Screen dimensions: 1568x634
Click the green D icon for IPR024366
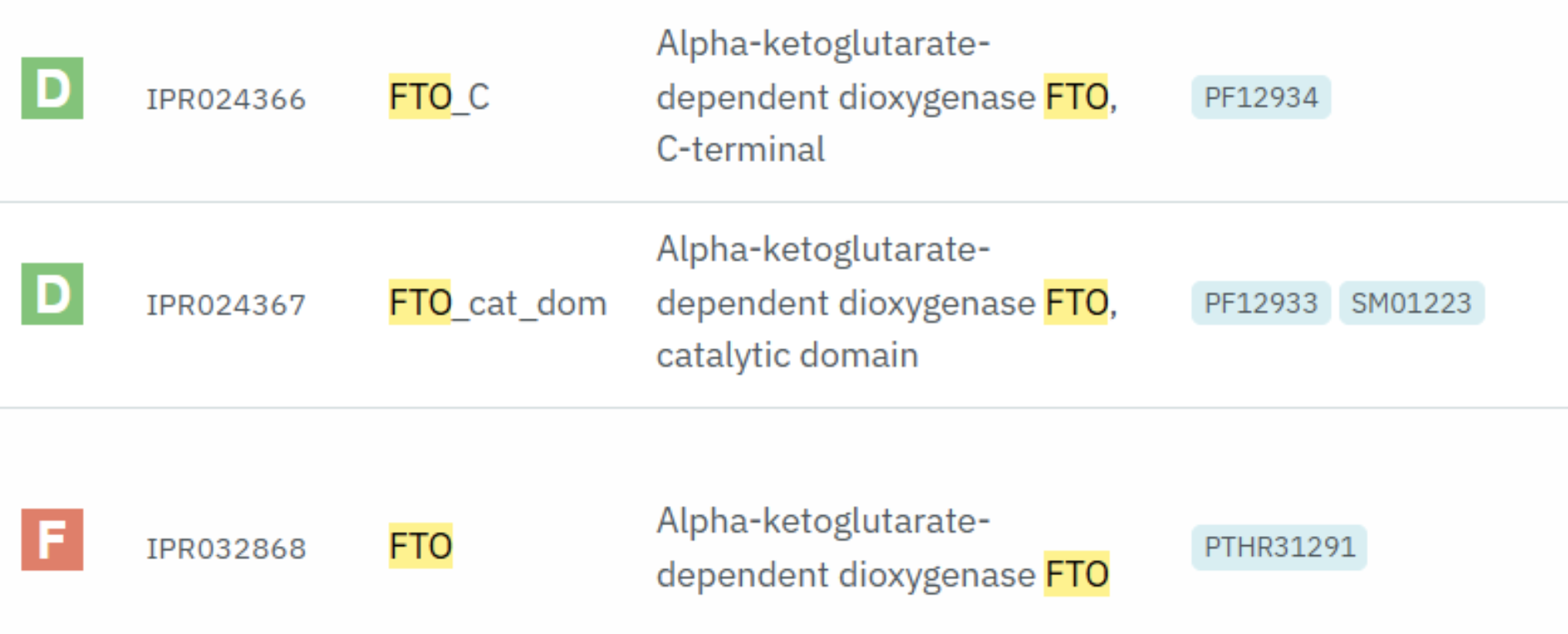pos(52,88)
